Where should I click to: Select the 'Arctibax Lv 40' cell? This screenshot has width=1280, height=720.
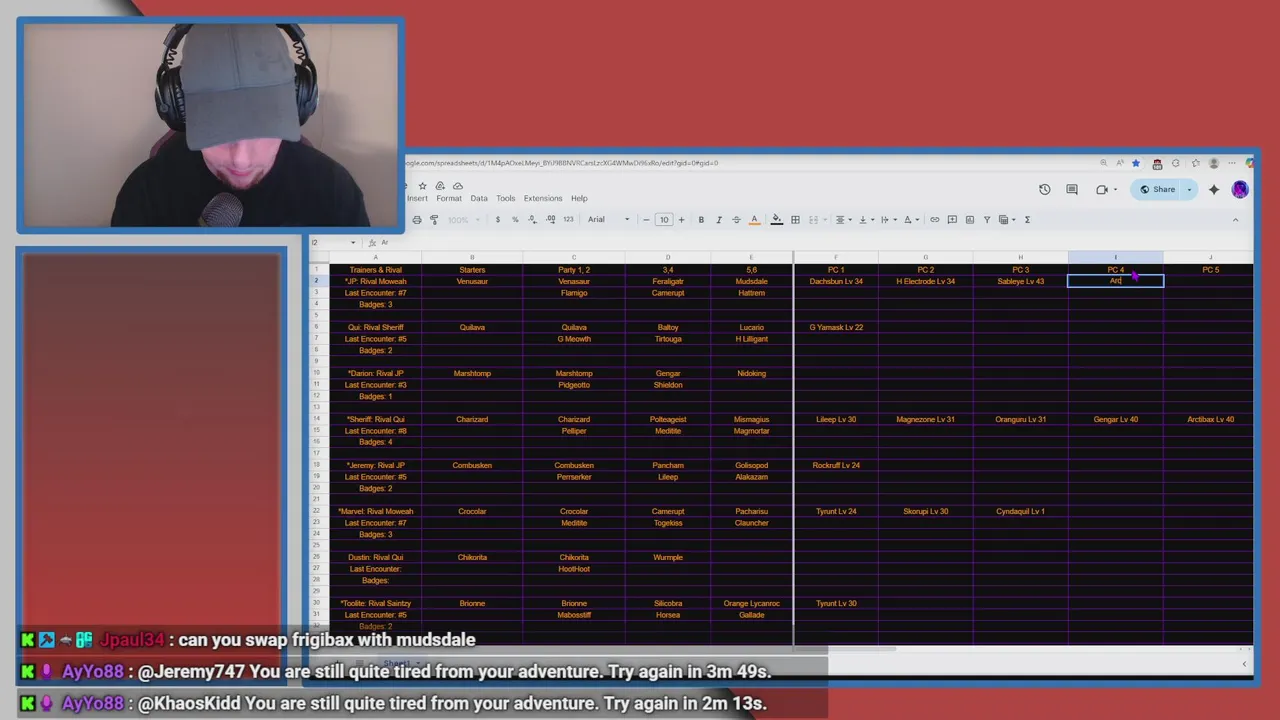pyautogui.click(x=1210, y=419)
